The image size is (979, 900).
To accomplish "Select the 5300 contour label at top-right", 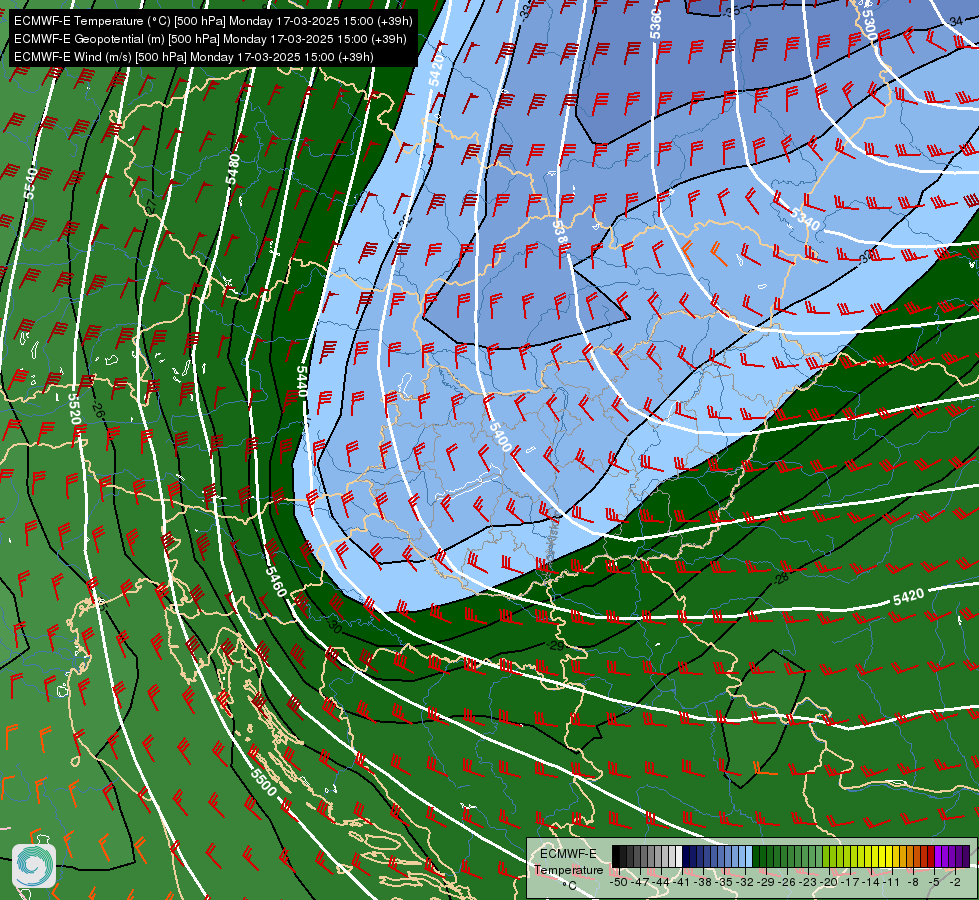I will [x=868, y=24].
